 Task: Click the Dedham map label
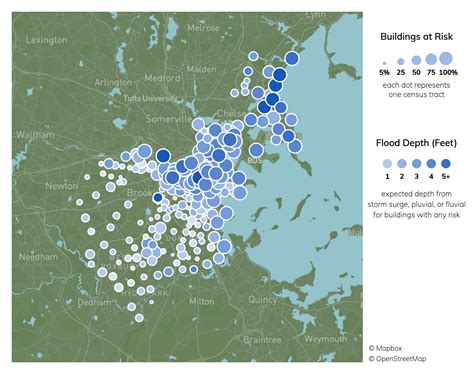(x=94, y=303)
